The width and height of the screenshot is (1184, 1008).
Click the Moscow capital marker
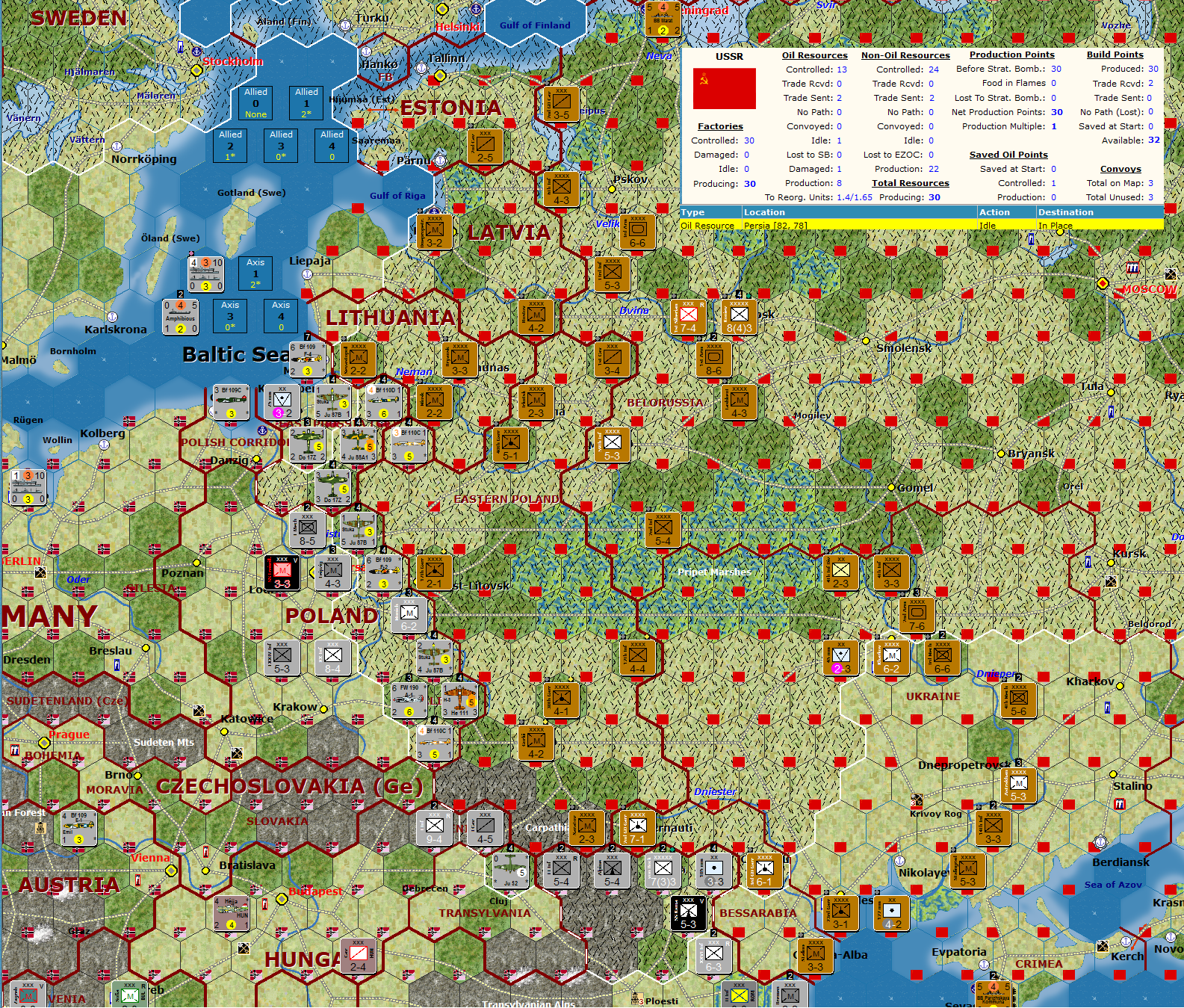1103,283
